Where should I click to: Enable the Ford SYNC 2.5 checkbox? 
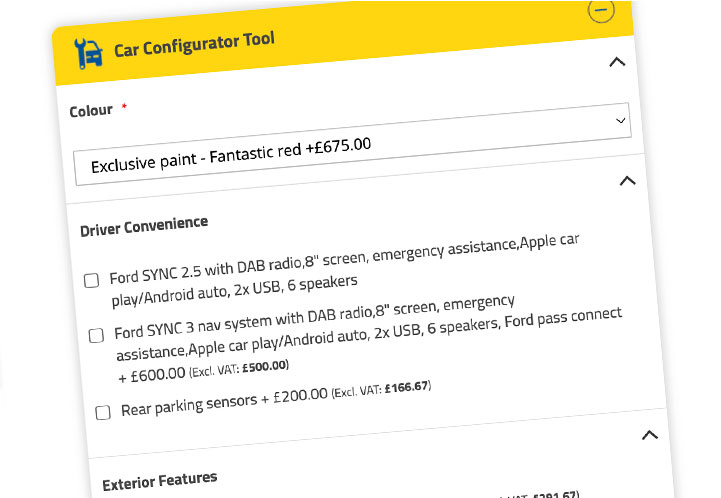point(91,281)
